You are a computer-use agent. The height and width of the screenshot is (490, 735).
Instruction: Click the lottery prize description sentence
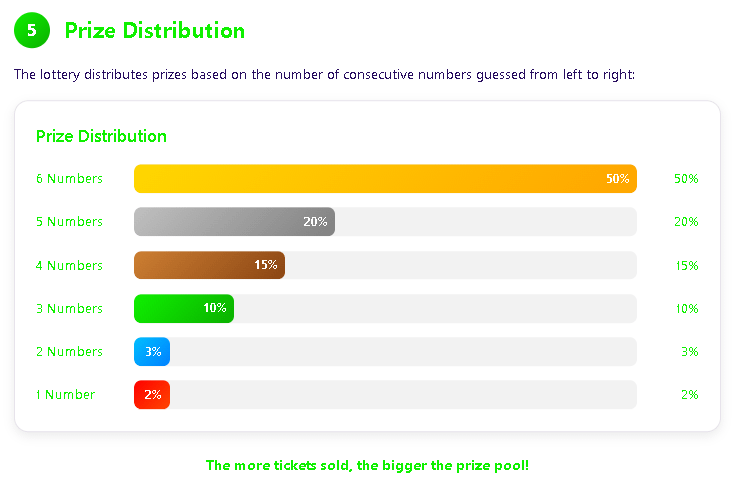click(324, 74)
